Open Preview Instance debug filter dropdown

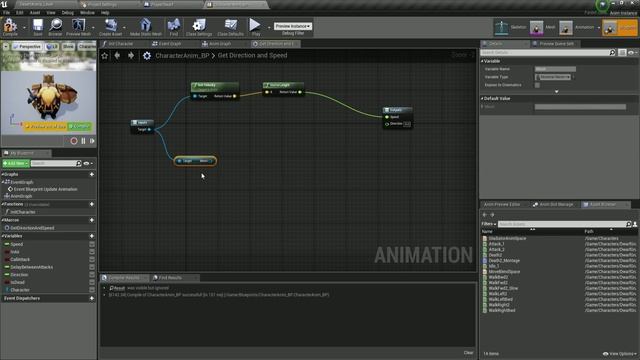tap(293, 26)
